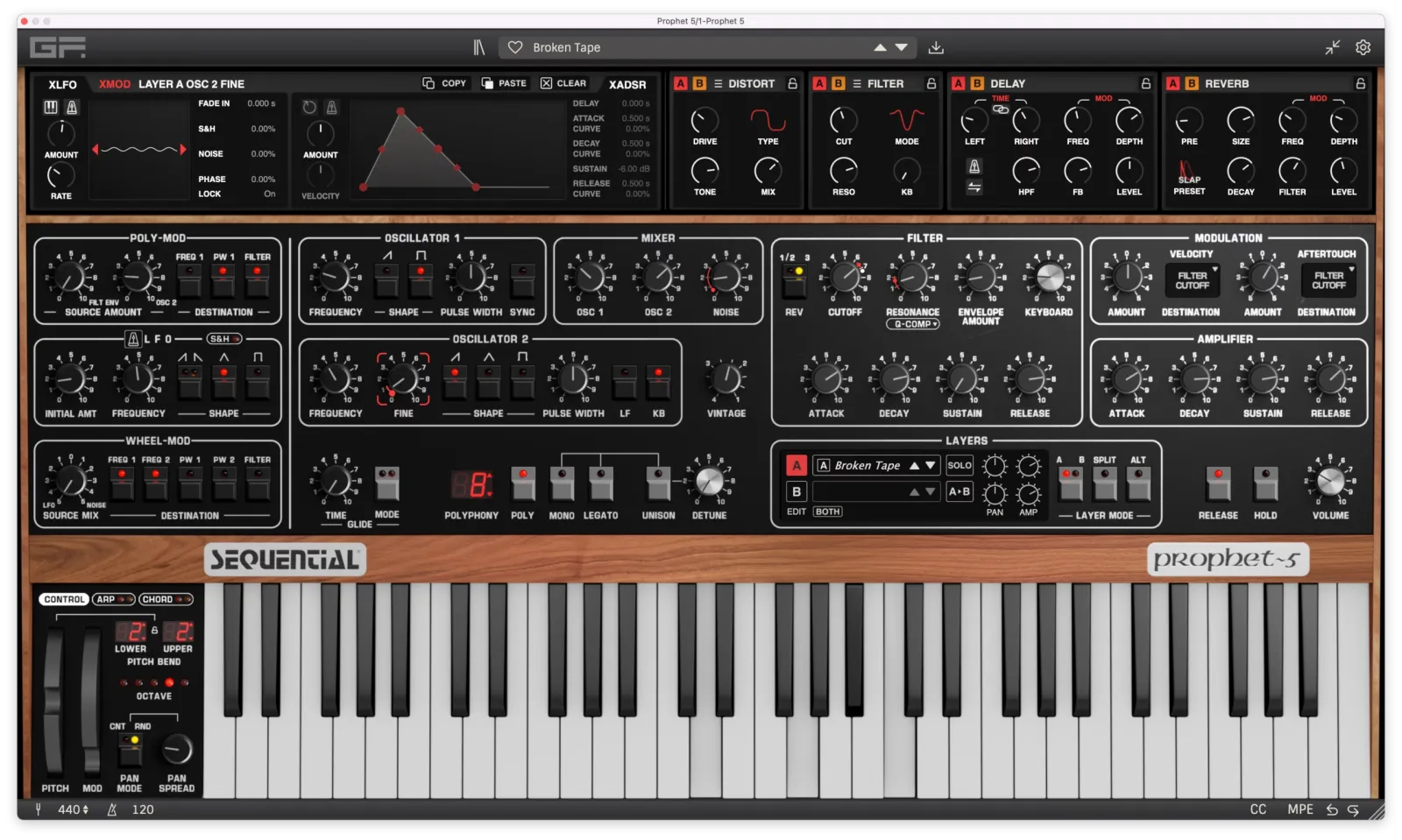Open the preset browser library icon

478,47
